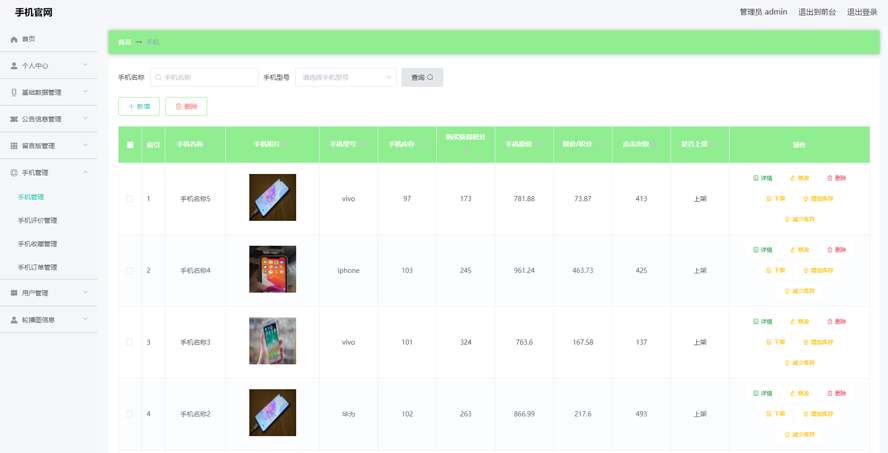The width and height of the screenshot is (888, 453).
Task: Select 手机订单管理 in the sidebar
Action: point(37,267)
